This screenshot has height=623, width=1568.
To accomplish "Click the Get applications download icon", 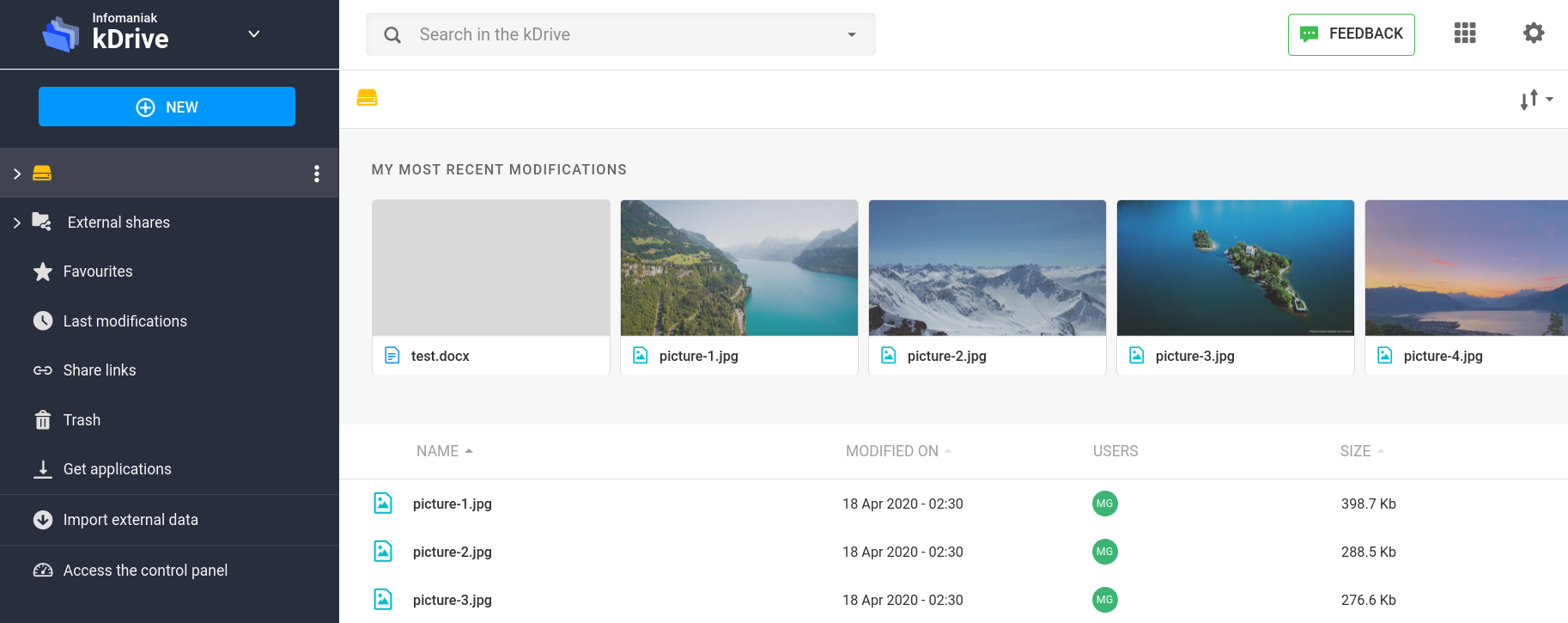I will (43, 469).
